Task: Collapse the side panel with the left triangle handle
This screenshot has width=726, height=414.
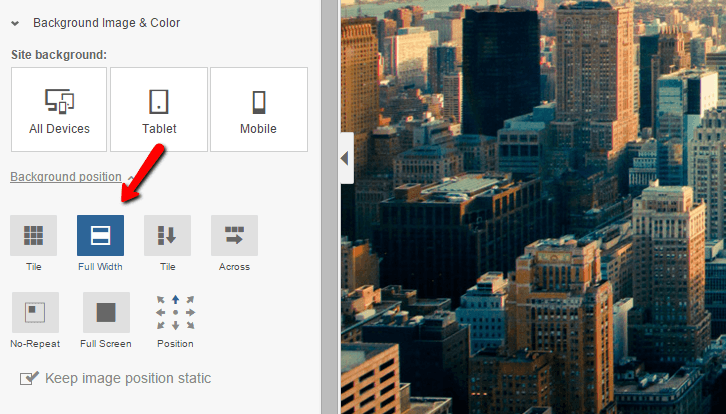Action: tap(345, 158)
